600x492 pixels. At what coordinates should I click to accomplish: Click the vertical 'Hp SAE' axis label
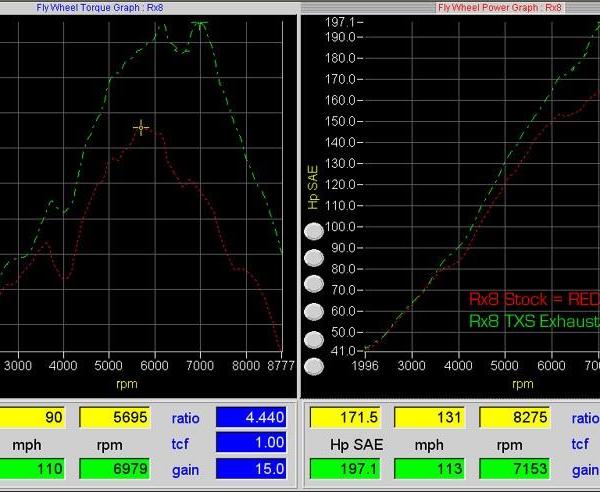click(x=313, y=187)
